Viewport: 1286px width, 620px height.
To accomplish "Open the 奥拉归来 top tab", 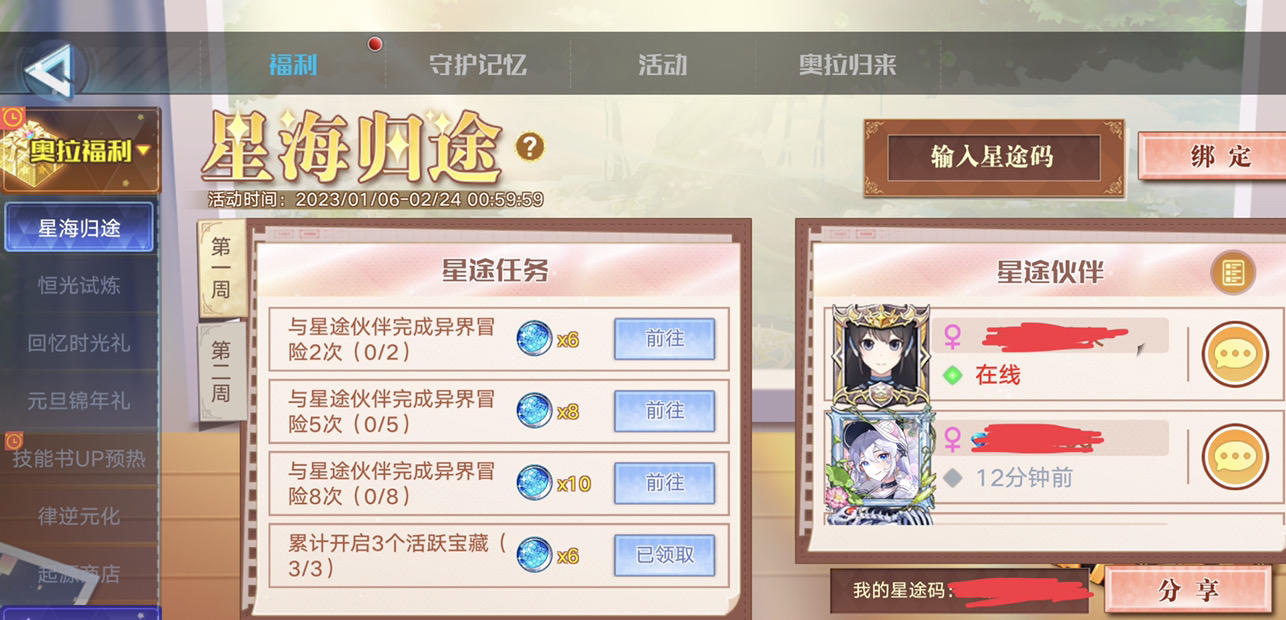I will [847, 65].
